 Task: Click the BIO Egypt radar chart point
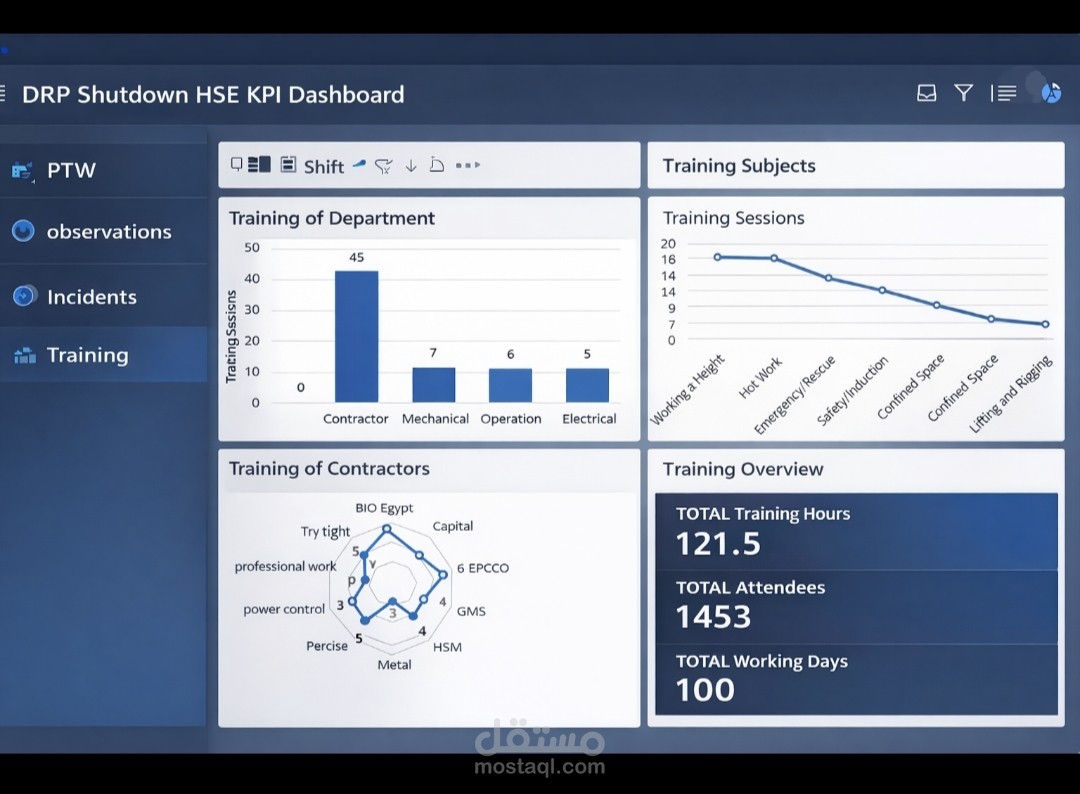click(387, 529)
